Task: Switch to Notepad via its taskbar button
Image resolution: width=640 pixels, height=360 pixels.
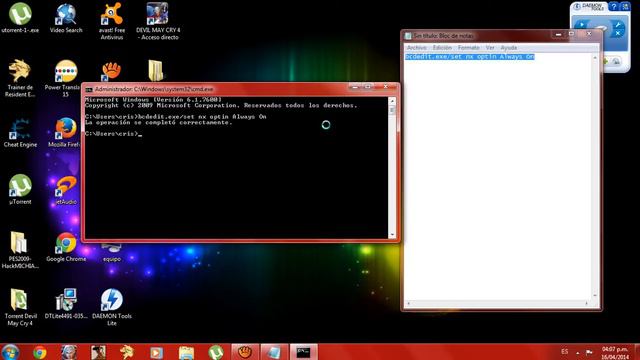Action: (274, 352)
